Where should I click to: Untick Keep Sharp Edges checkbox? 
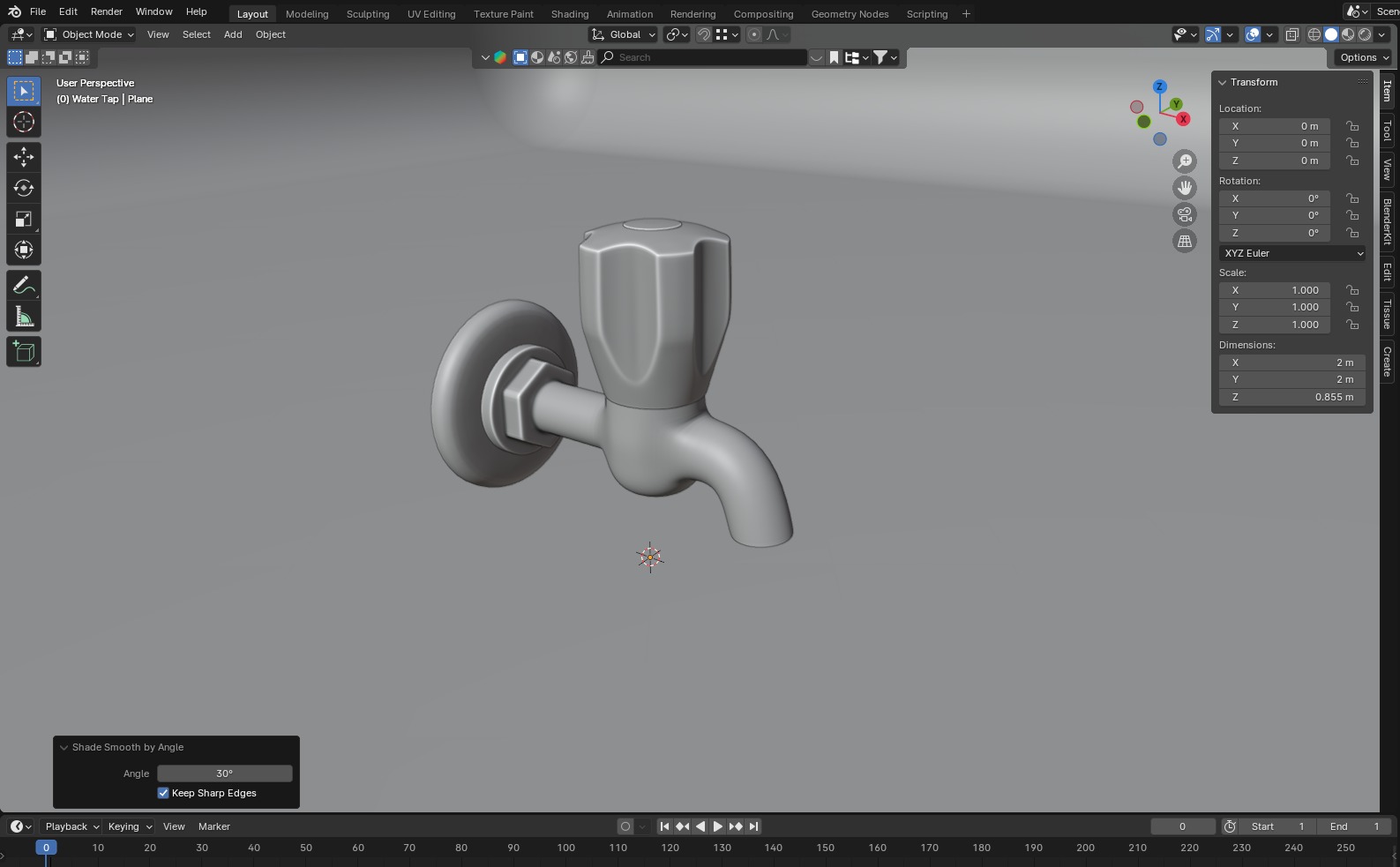(x=163, y=793)
